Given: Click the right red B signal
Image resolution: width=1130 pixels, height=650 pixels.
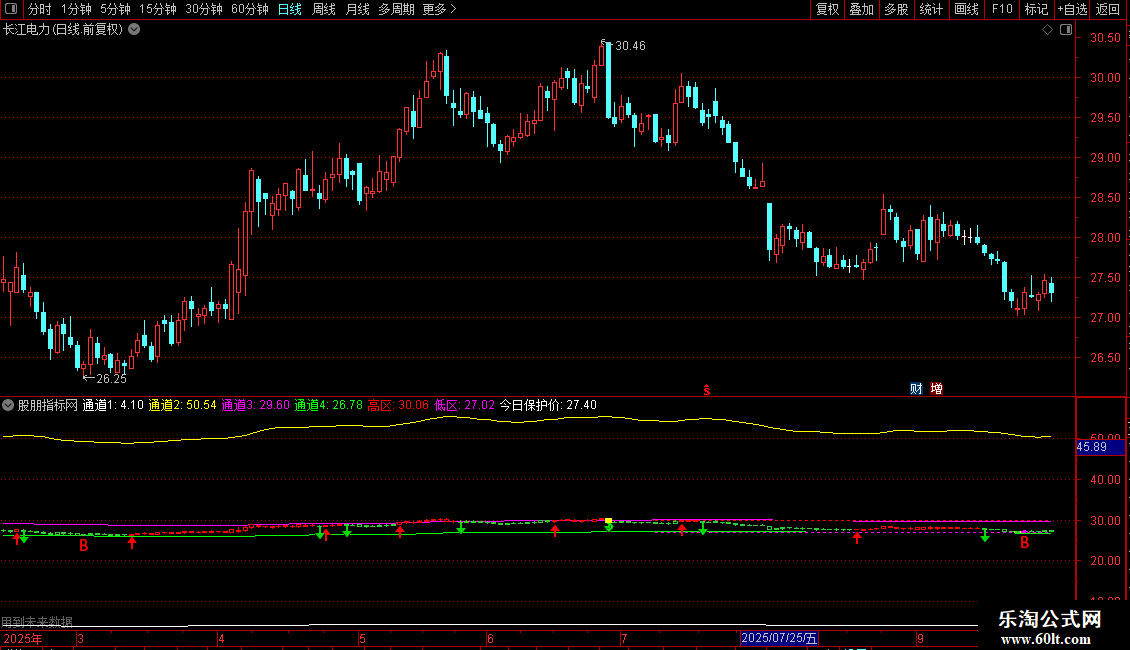Looking at the screenshot, I should pyautogui.click(x=1025, y=543).
